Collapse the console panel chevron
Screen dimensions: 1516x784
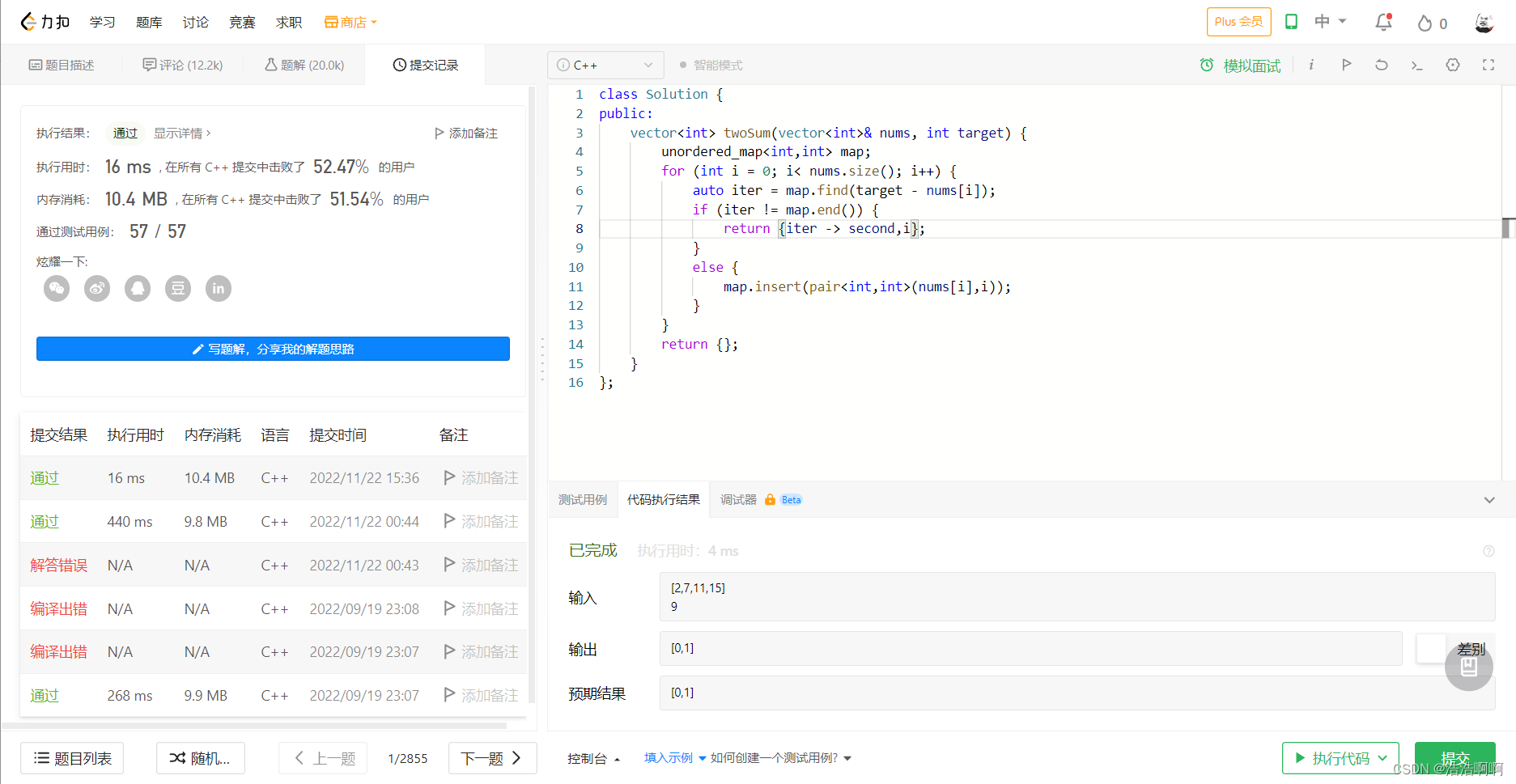1489,500
